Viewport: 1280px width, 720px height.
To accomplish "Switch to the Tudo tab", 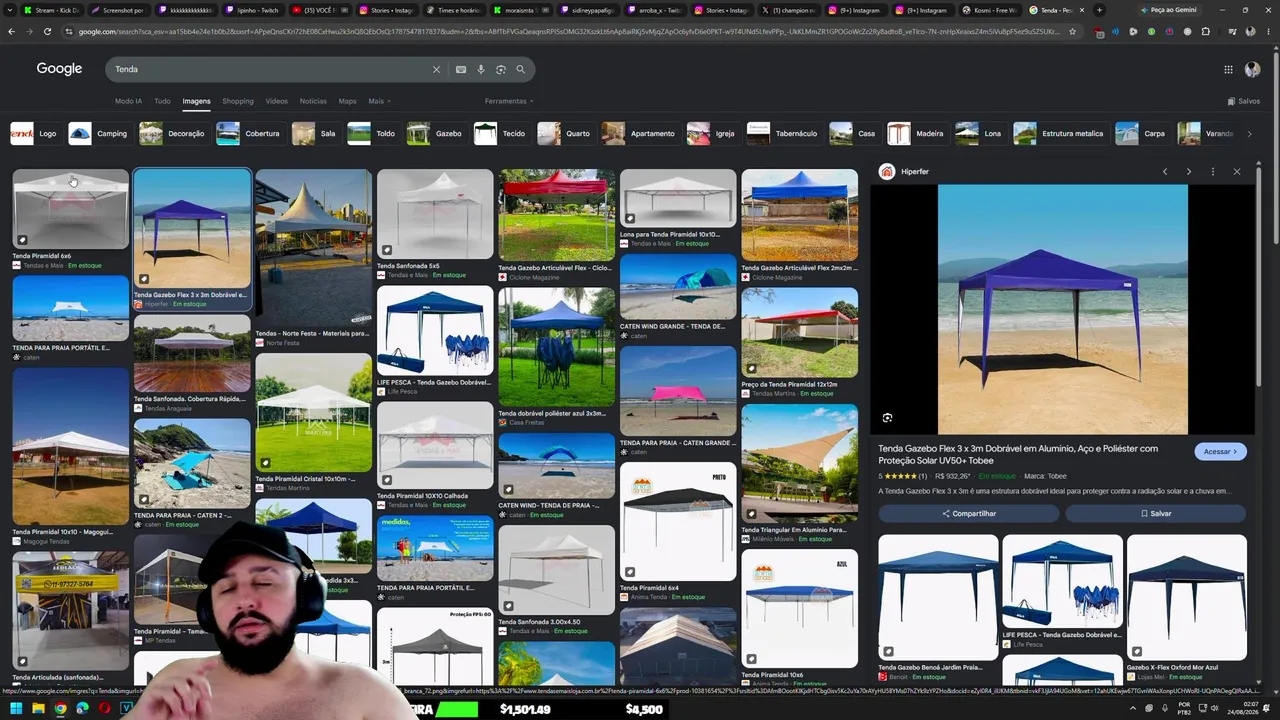I will [x=162, y=101].
